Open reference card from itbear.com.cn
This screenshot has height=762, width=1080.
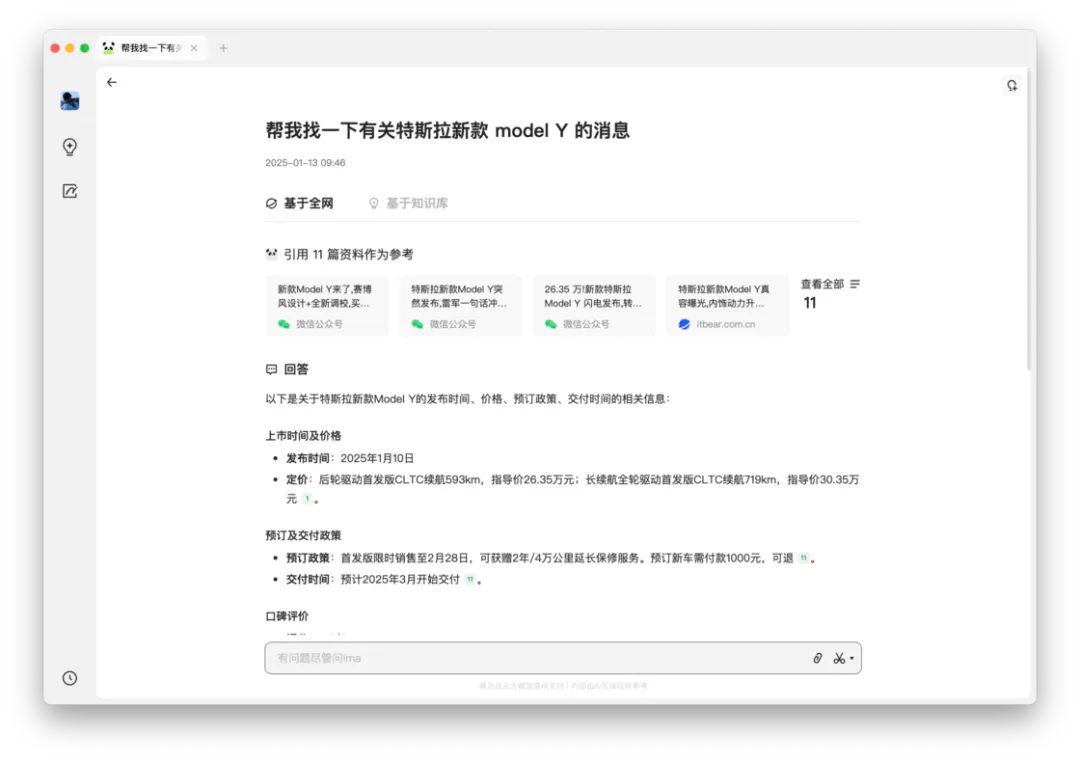pyautogui.click(x=727, y=306)
